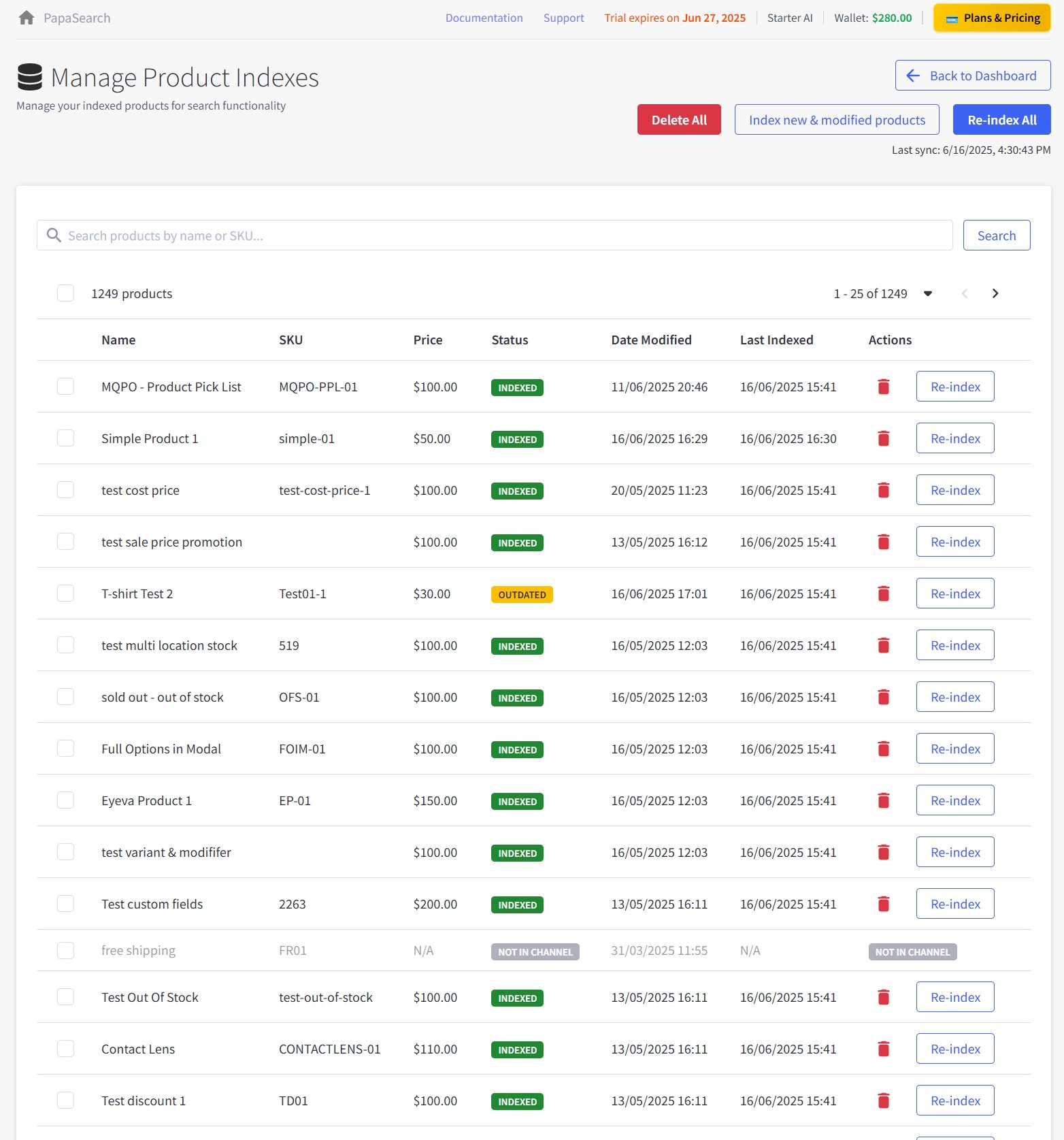The height and width of the screenshot is (1140, 1064).
Task: Click trial expiry date Jun 27, 2025
Action: [x=714, y=18]
